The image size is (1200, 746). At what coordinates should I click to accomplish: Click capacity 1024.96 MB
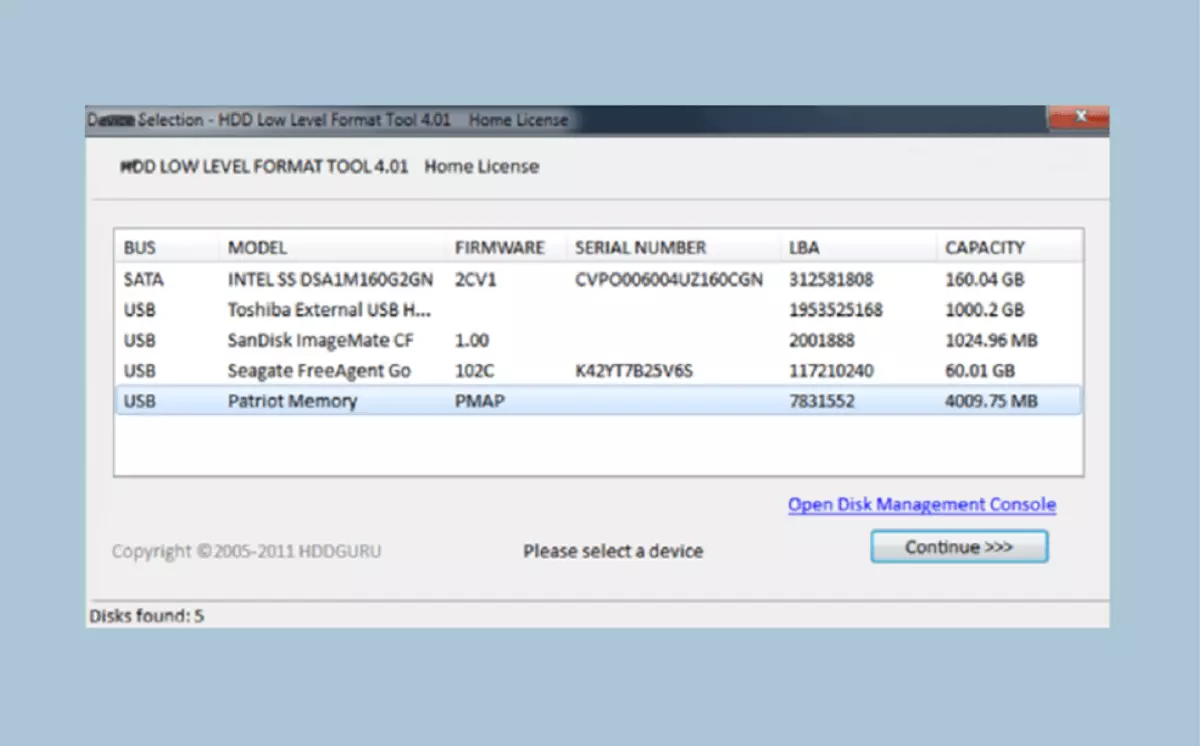(991, 340)
